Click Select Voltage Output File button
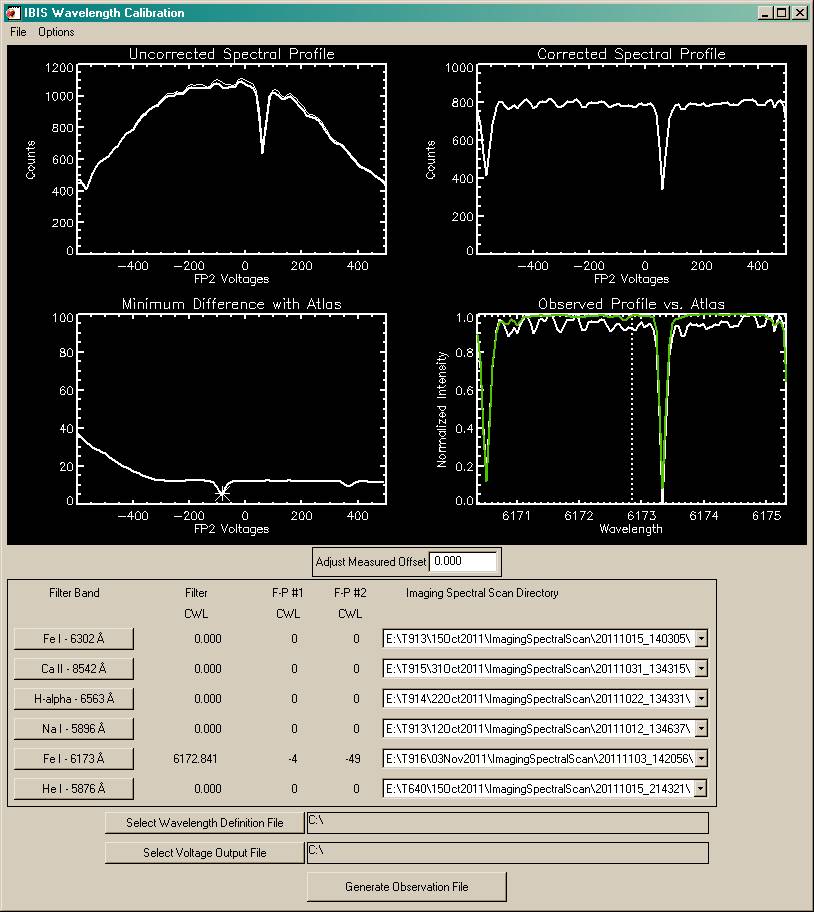 [x=204, y=853]
